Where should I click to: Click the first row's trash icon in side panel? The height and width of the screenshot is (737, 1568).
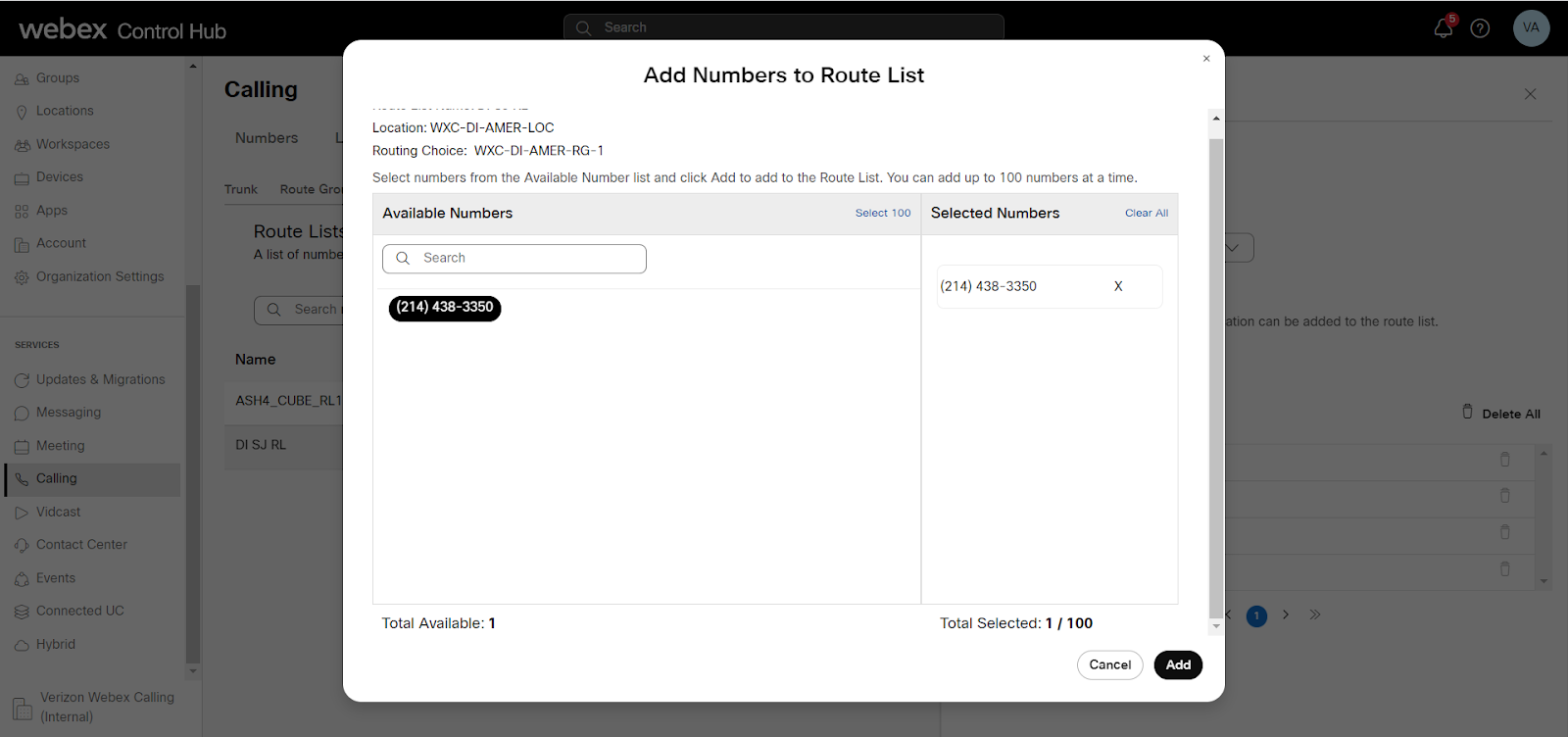[1505, 459]
